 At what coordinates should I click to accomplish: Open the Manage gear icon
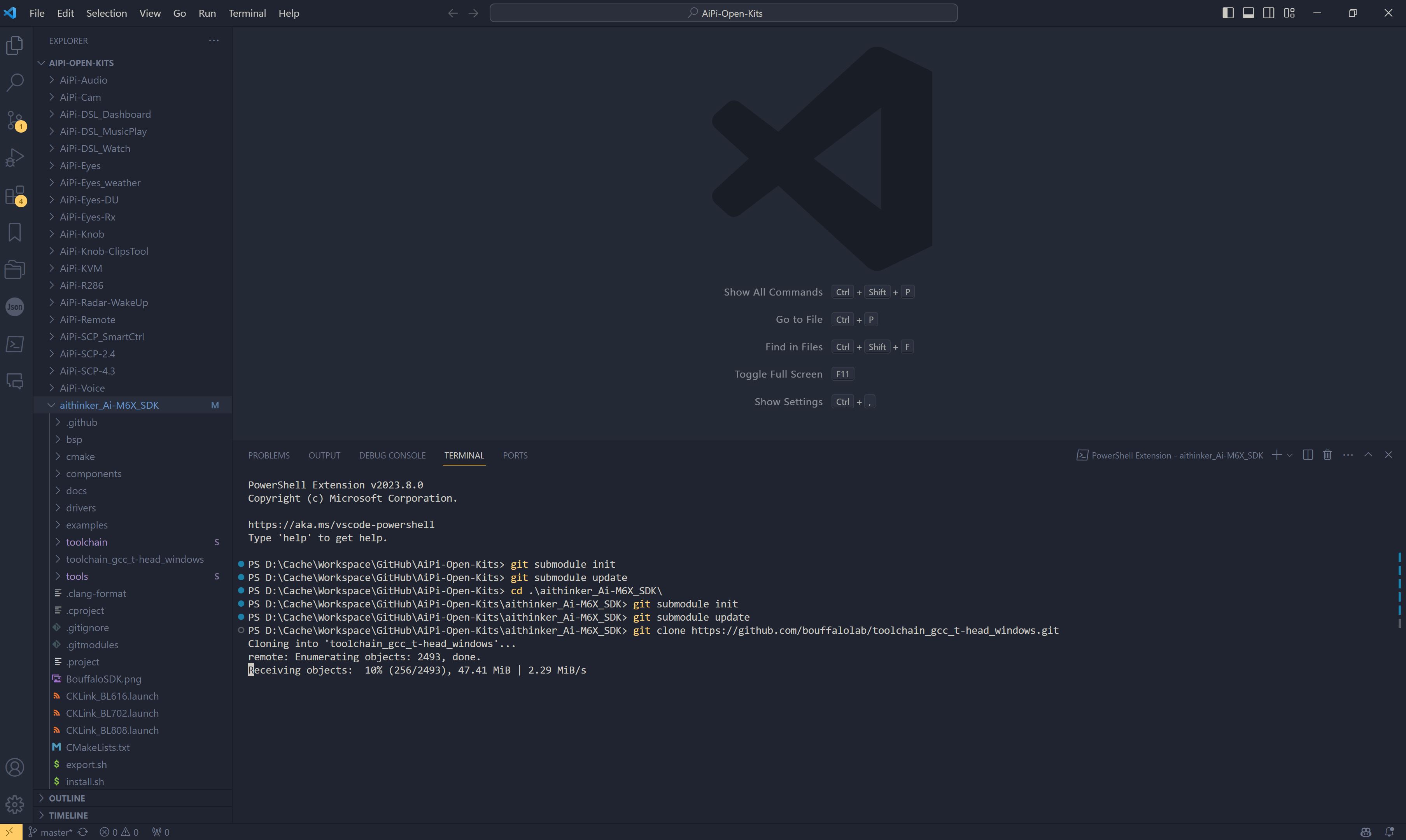[15, 804]
